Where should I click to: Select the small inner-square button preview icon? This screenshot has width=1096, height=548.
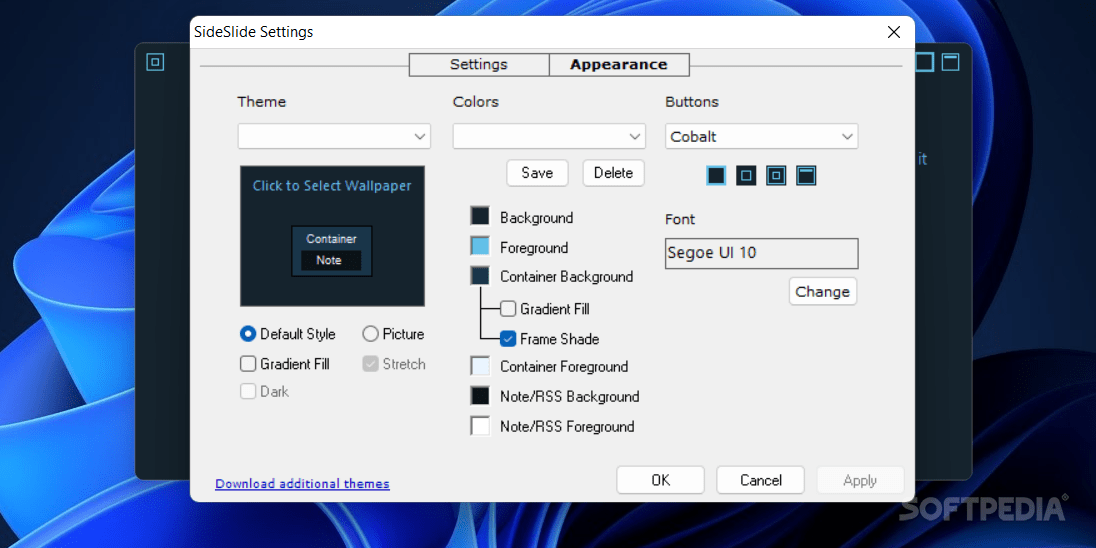[746, 175]
